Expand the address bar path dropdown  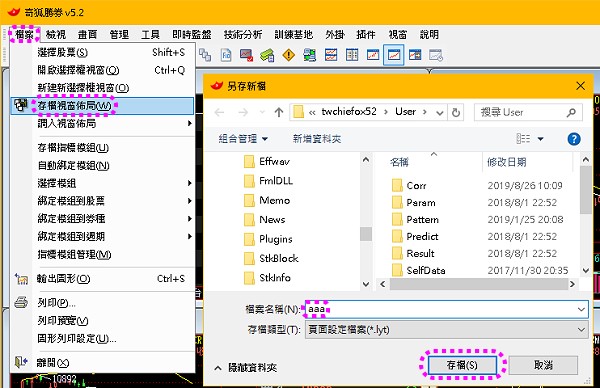440,112
